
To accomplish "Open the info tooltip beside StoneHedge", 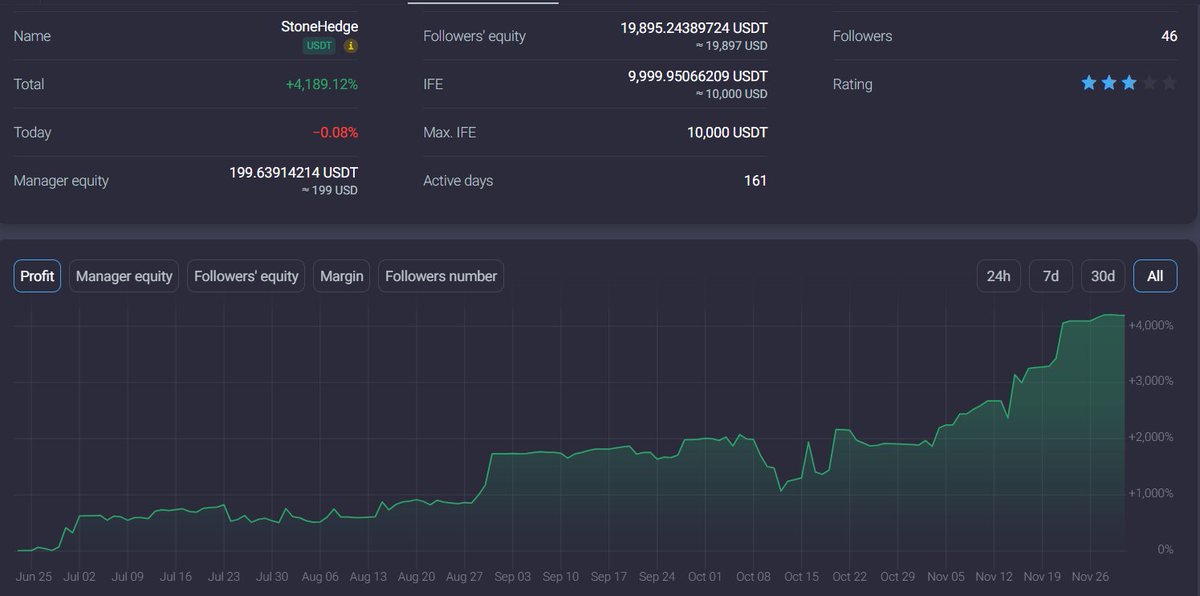I will coord(348,44).
